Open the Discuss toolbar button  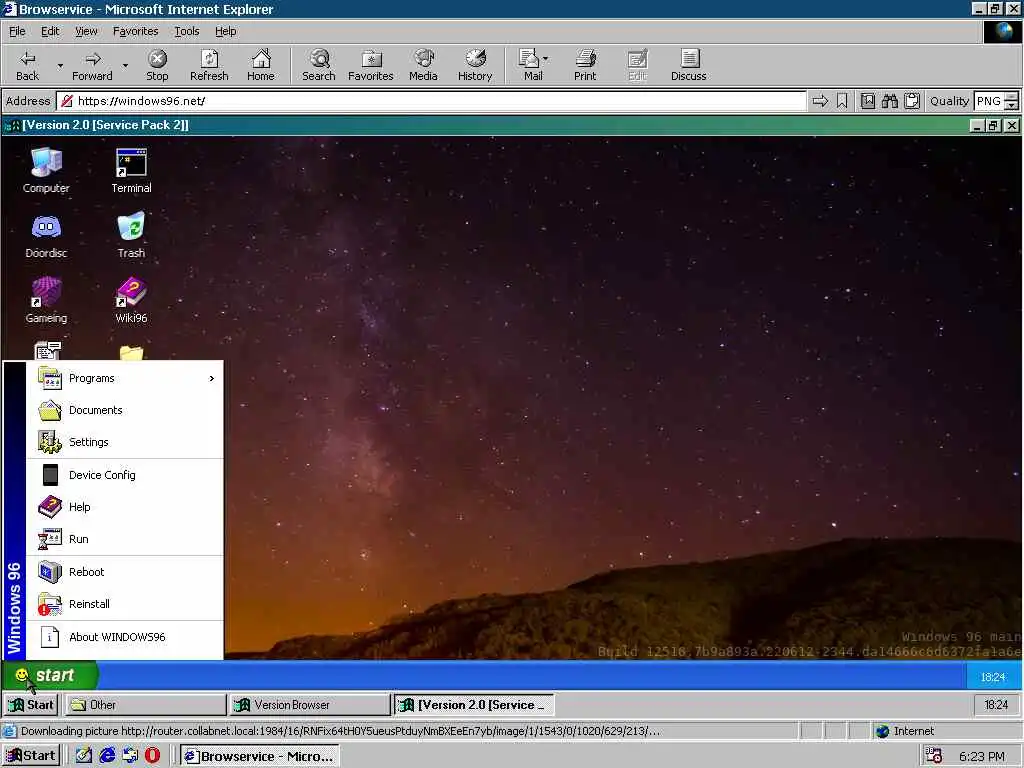pyautogui.click(x=688, y=65)
